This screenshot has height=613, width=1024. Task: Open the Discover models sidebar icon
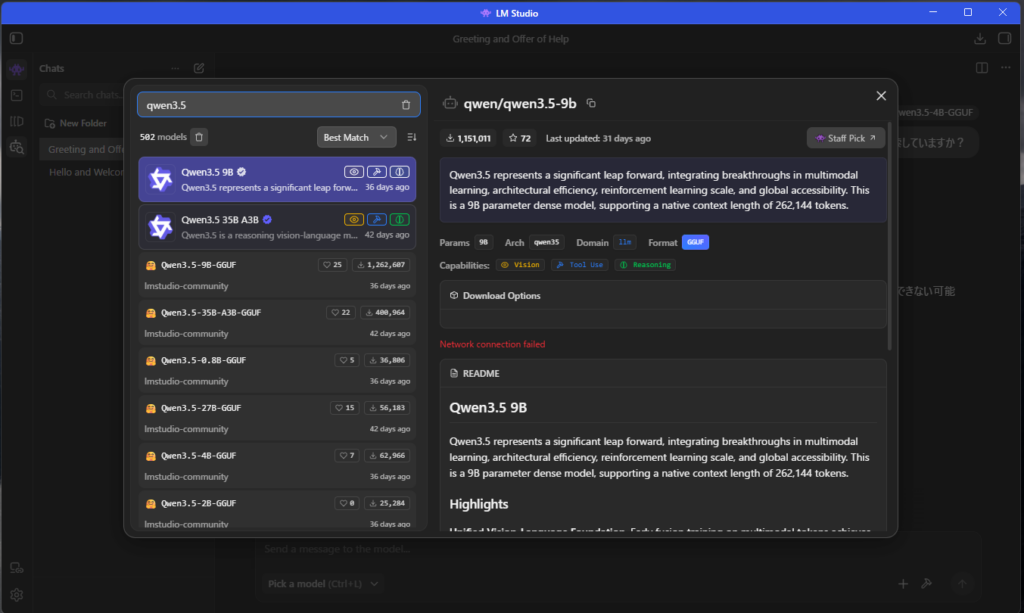click(16, 147)
